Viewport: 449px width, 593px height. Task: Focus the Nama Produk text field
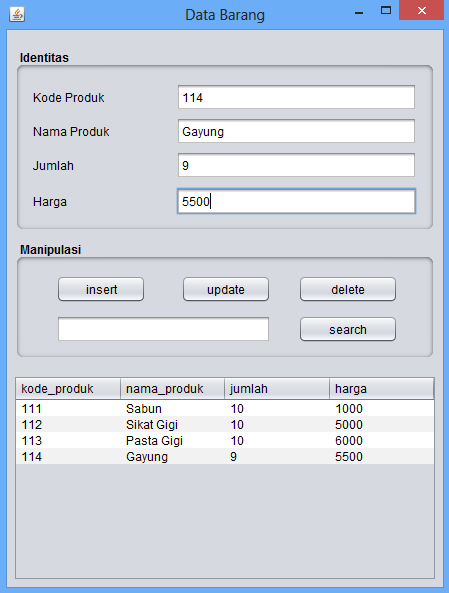(x=296, y=131)
